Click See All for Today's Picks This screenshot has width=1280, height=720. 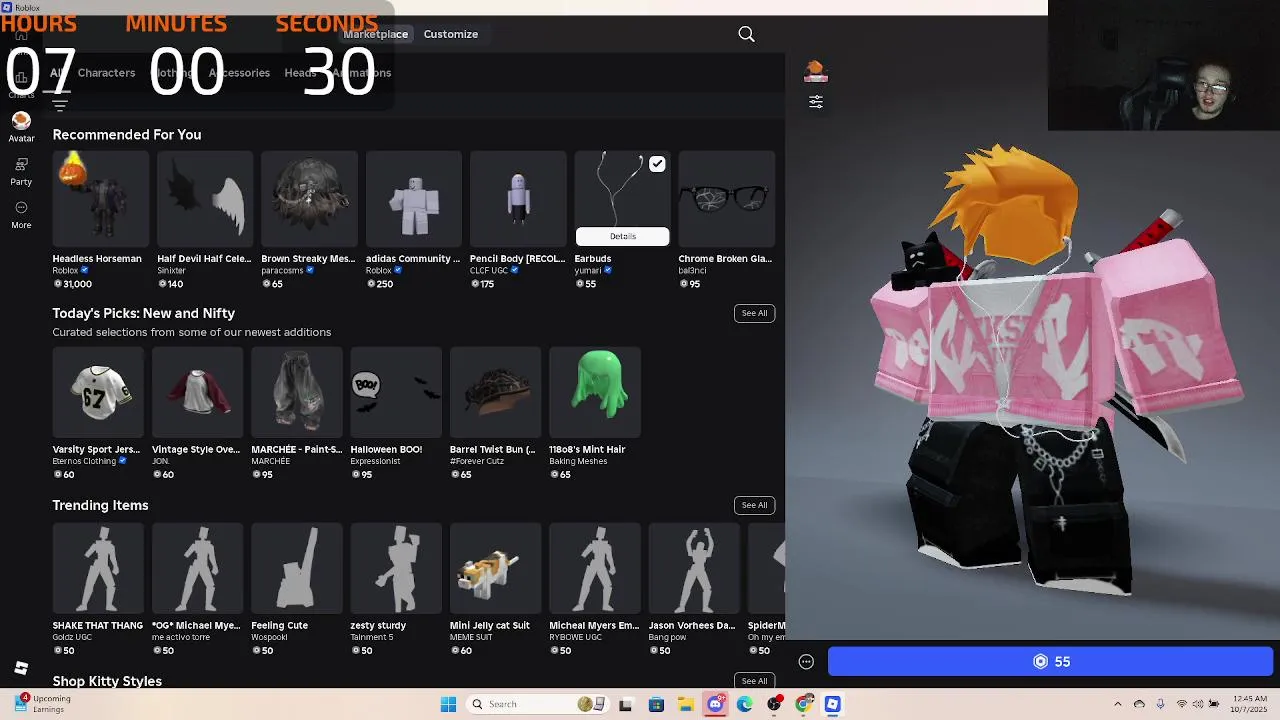pyautogui.click(x=754, y=313)
